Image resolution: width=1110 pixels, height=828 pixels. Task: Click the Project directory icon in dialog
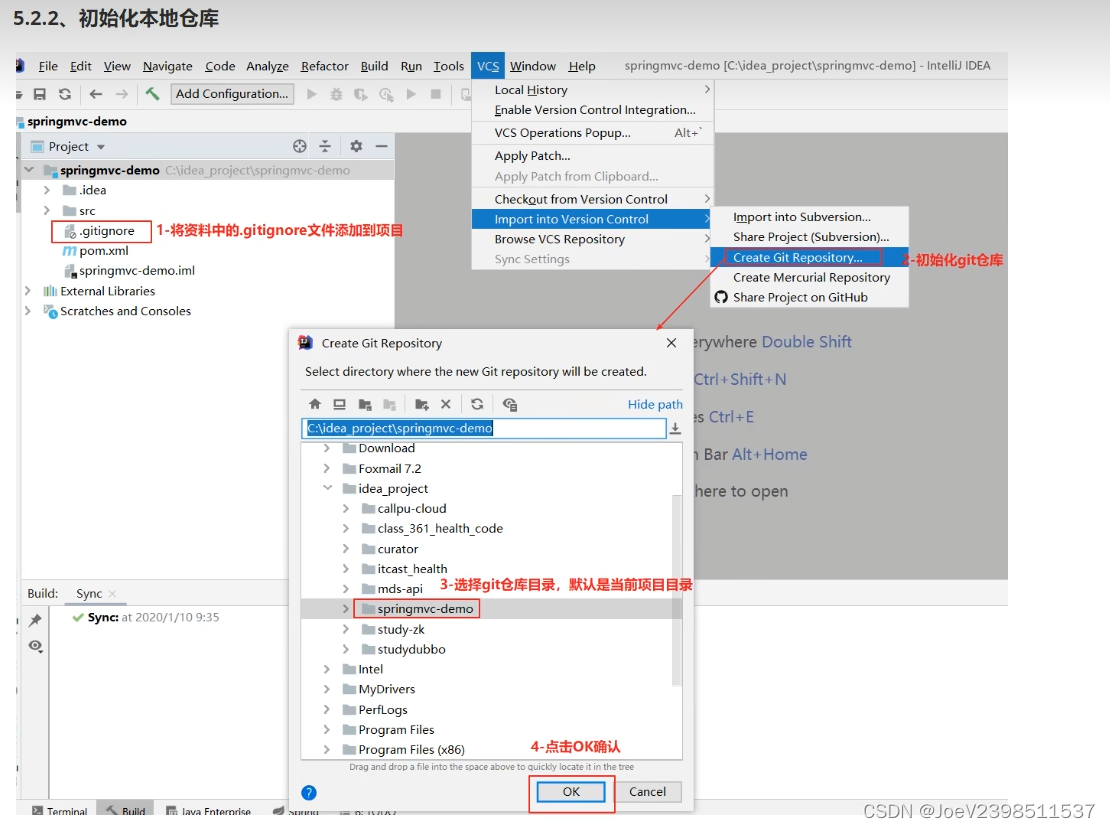coord(365,404)
